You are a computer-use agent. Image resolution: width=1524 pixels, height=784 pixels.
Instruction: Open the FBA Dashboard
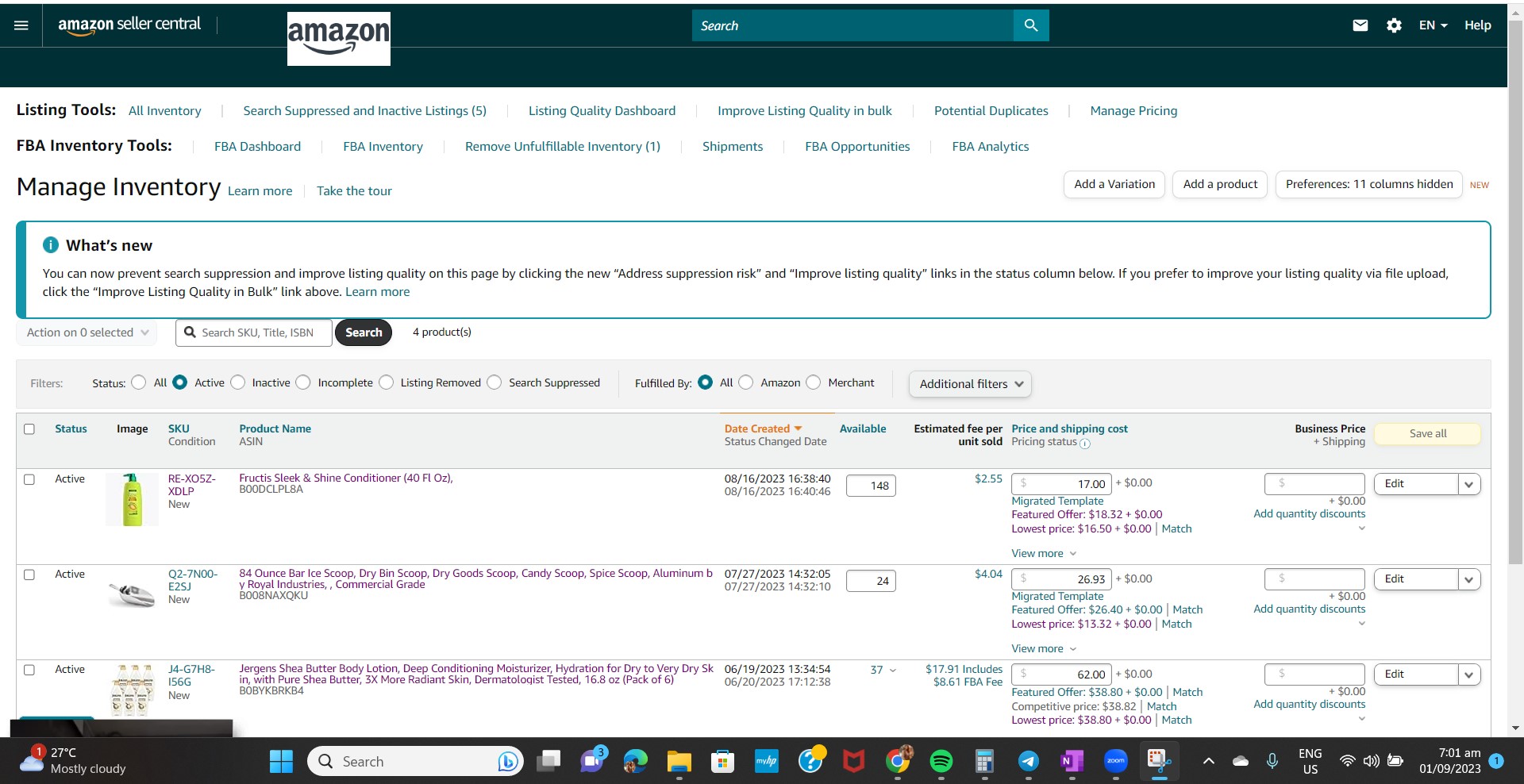pyautogui.click(x=257, y=147)
